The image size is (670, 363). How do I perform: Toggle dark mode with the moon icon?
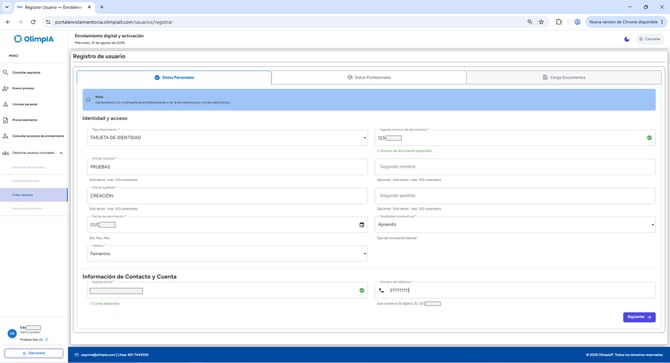click(x=627, y=39)
